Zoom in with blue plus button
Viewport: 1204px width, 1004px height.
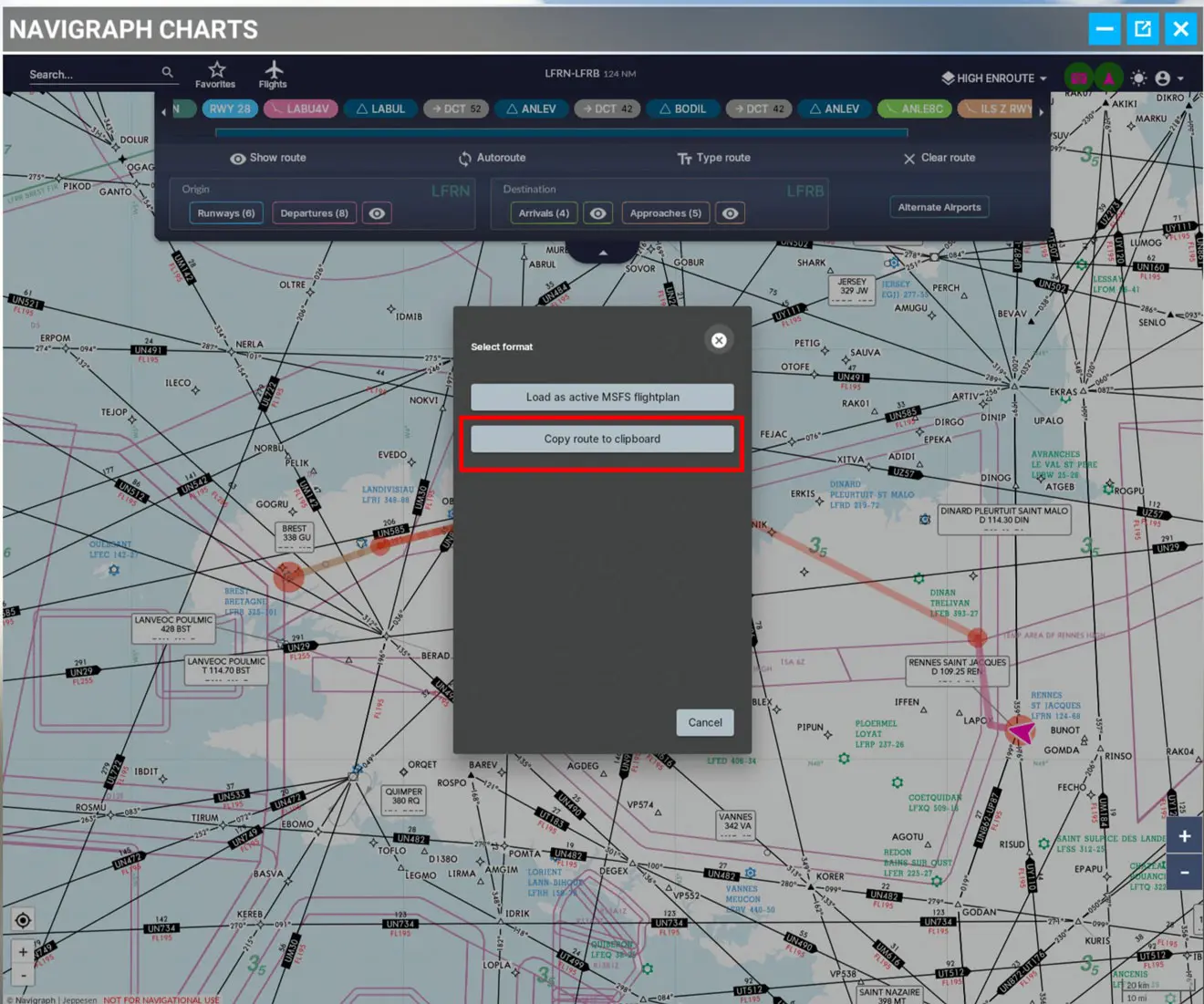(x=1184, y=836)
